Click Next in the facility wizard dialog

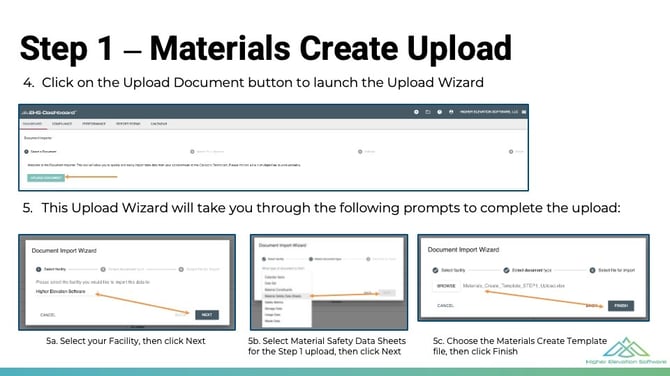coord(207,315)
